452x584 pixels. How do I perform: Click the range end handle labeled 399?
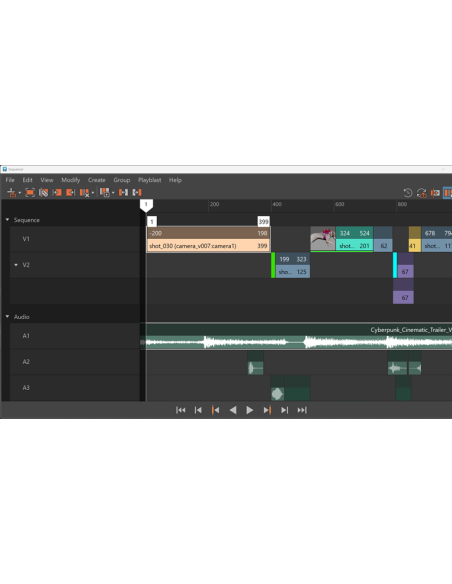point(264,222)
